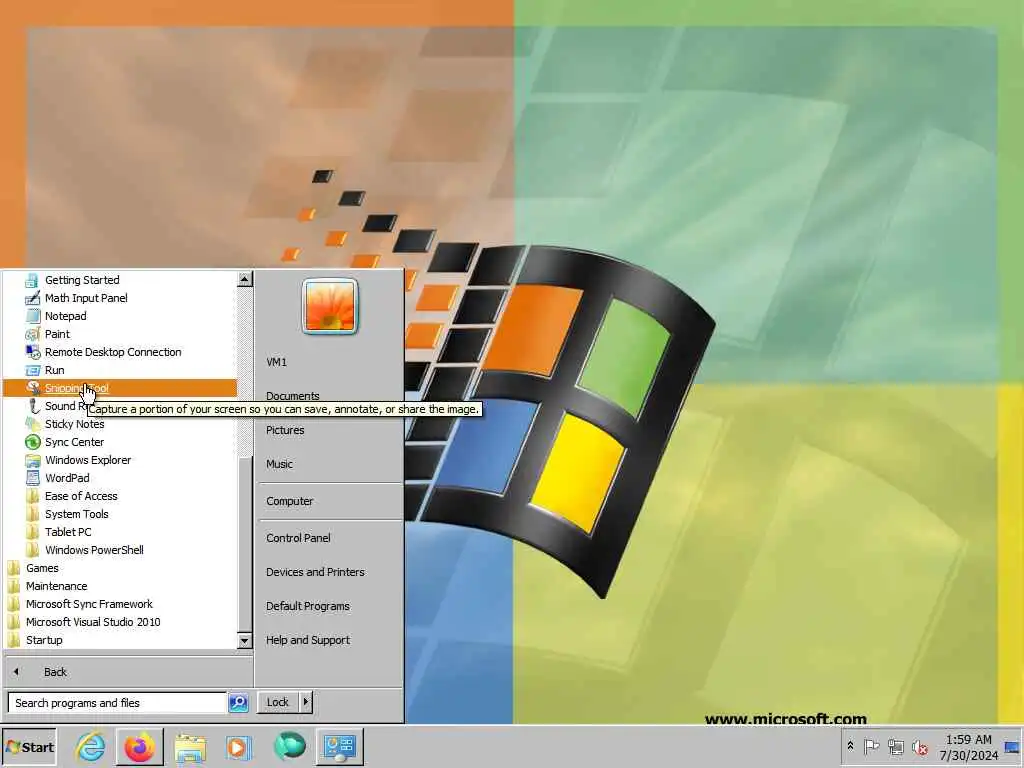Image resolution: width=1024 pixels, height=768 pixels.
Task: Launch WordPad
Action: tap(67, 478)
